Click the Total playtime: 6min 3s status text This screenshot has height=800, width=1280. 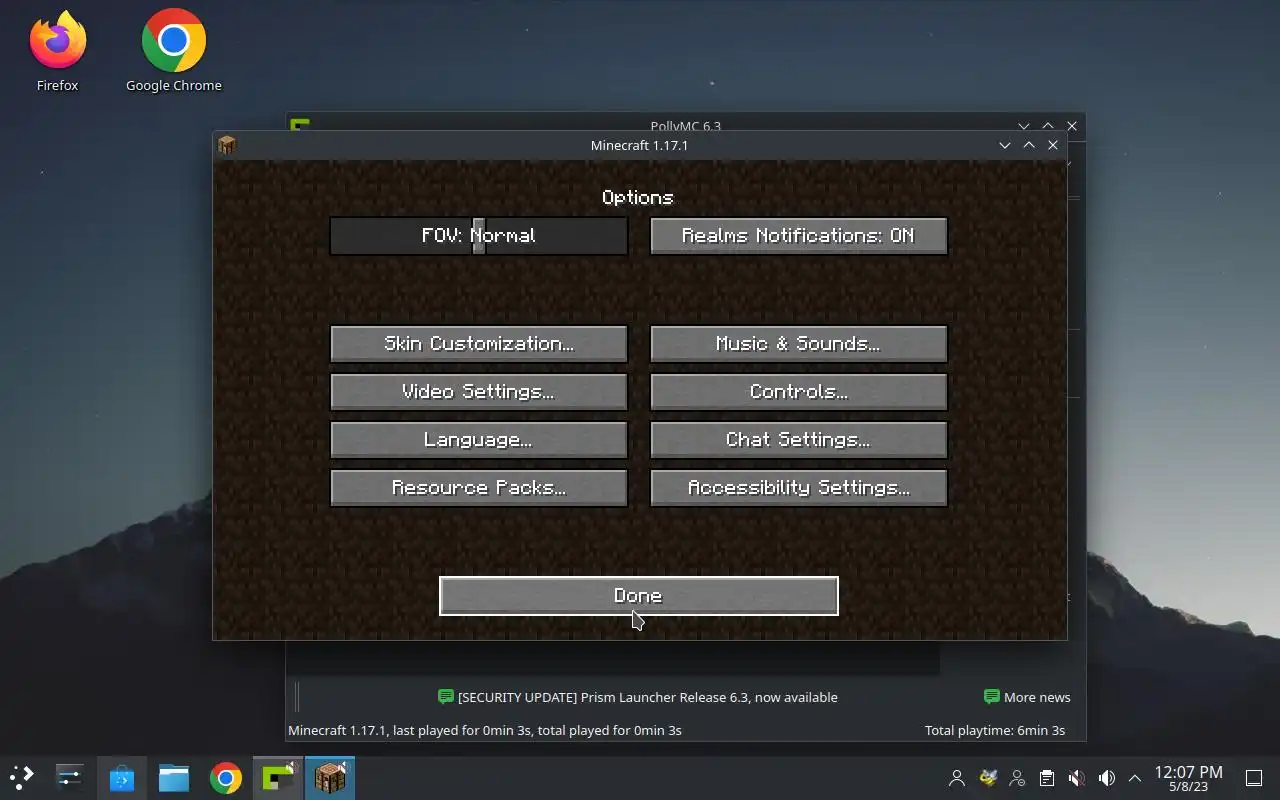995,730
